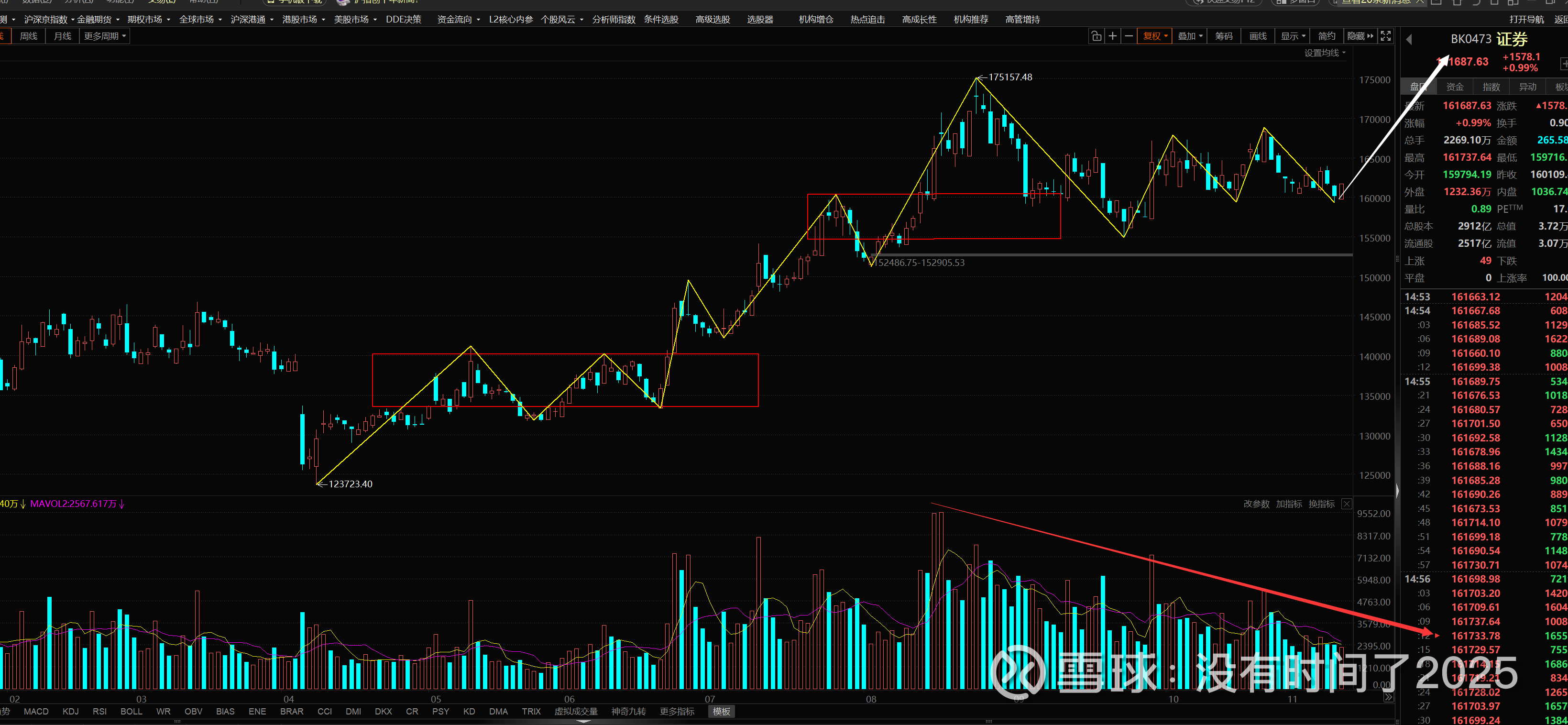Zoom in chart with plus icon
This screenshot has width=1568, height=725.
[x=1113, y=36]
